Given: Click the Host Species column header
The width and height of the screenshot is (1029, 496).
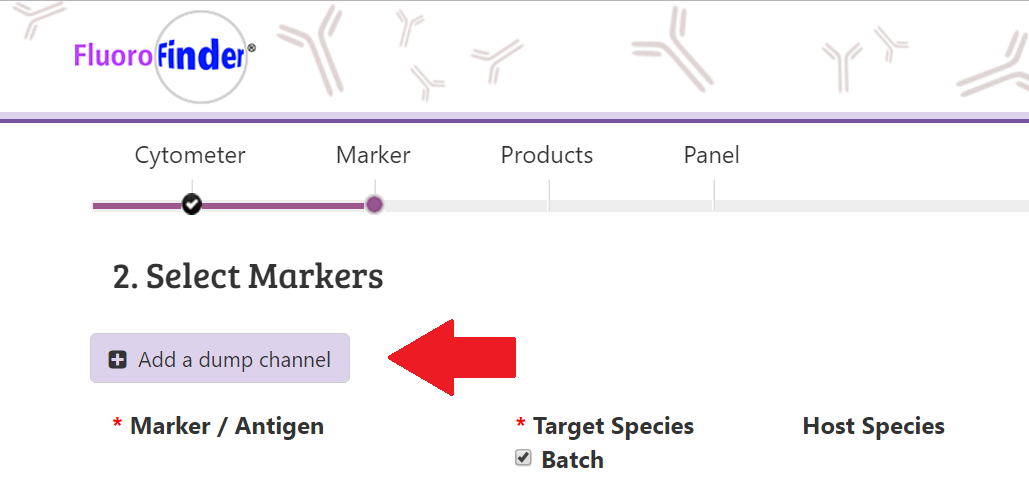Looking at the screenshot, I should [873, 426].
